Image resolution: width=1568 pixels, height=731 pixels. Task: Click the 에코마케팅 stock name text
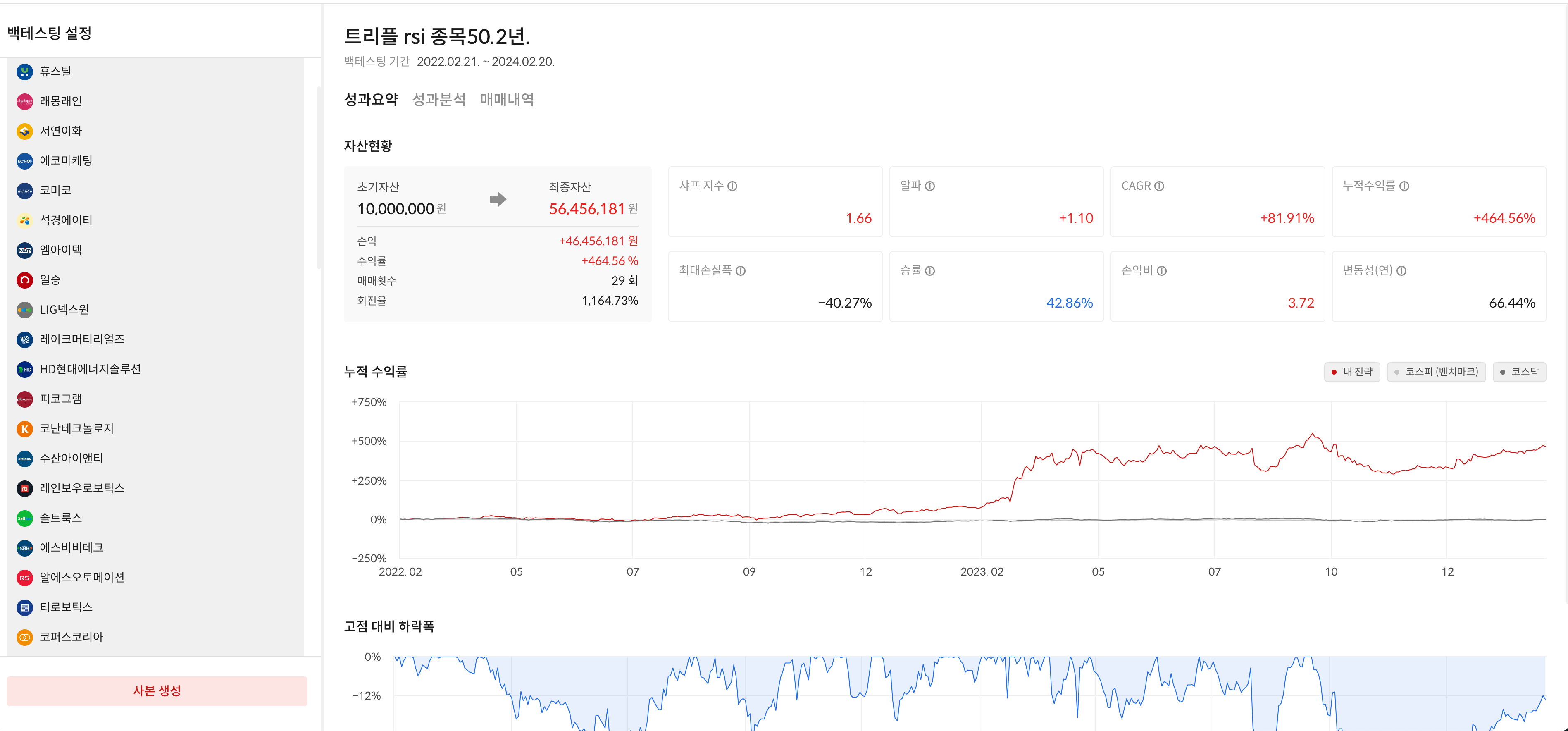66,161
